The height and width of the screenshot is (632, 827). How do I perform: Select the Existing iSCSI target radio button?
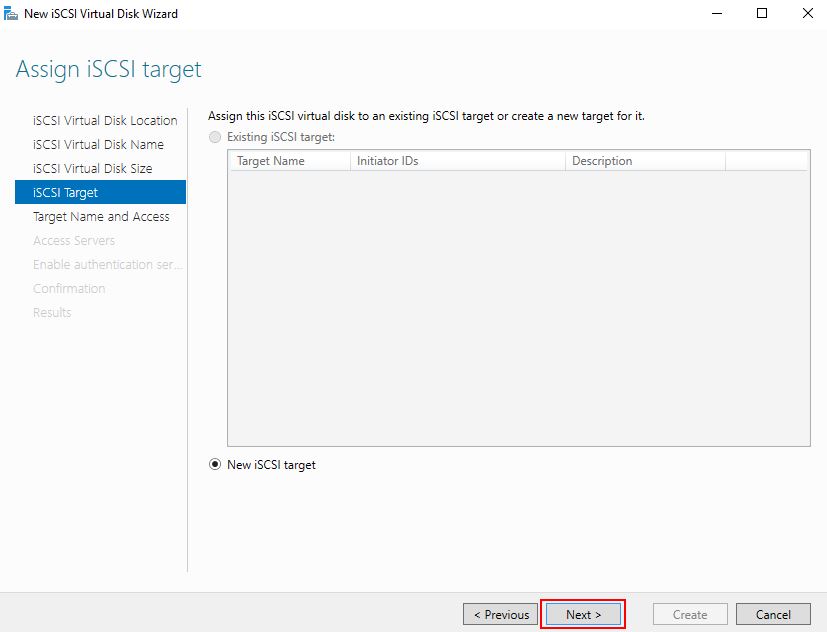(215, 137)
